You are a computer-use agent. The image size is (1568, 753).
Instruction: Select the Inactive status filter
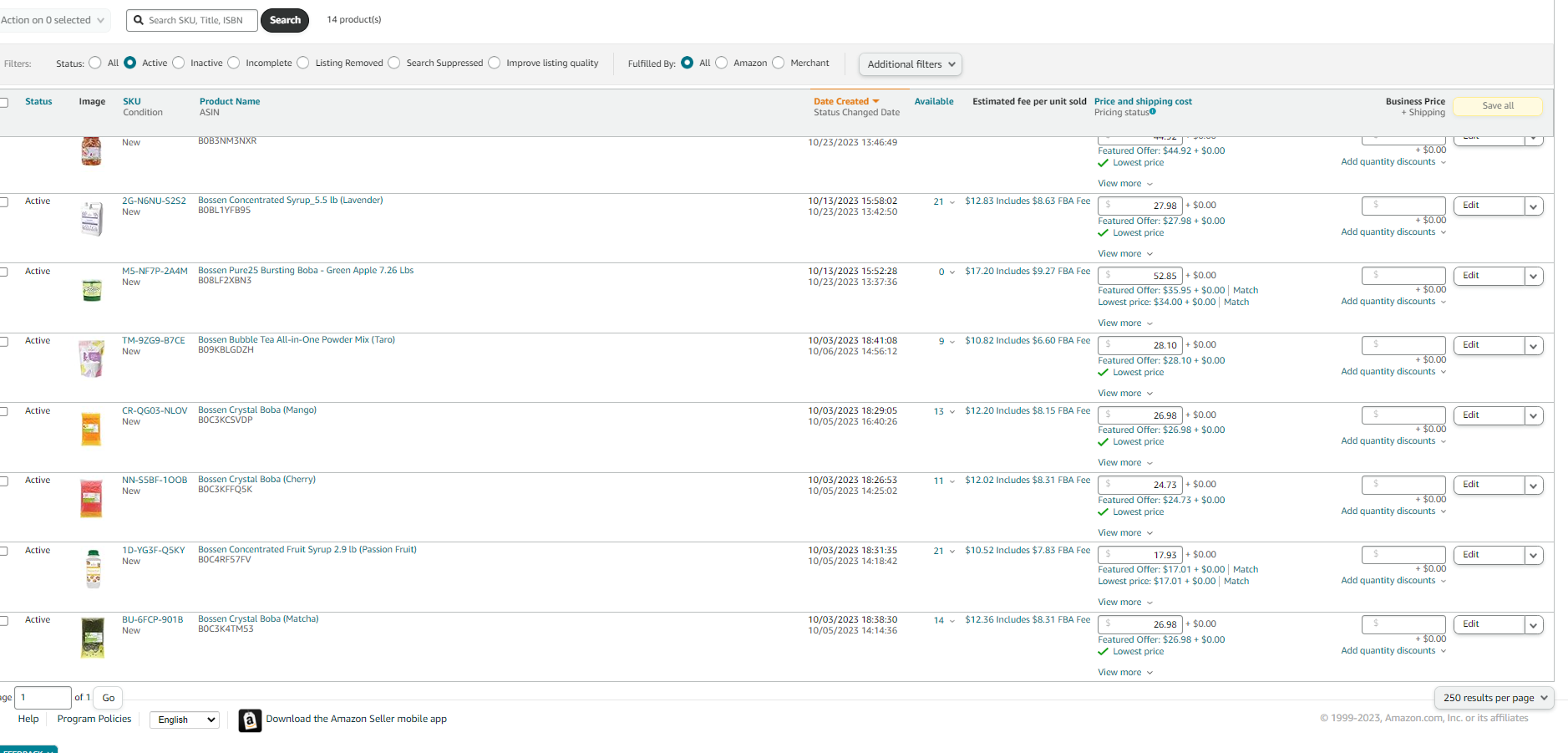(x=178, y=63)
